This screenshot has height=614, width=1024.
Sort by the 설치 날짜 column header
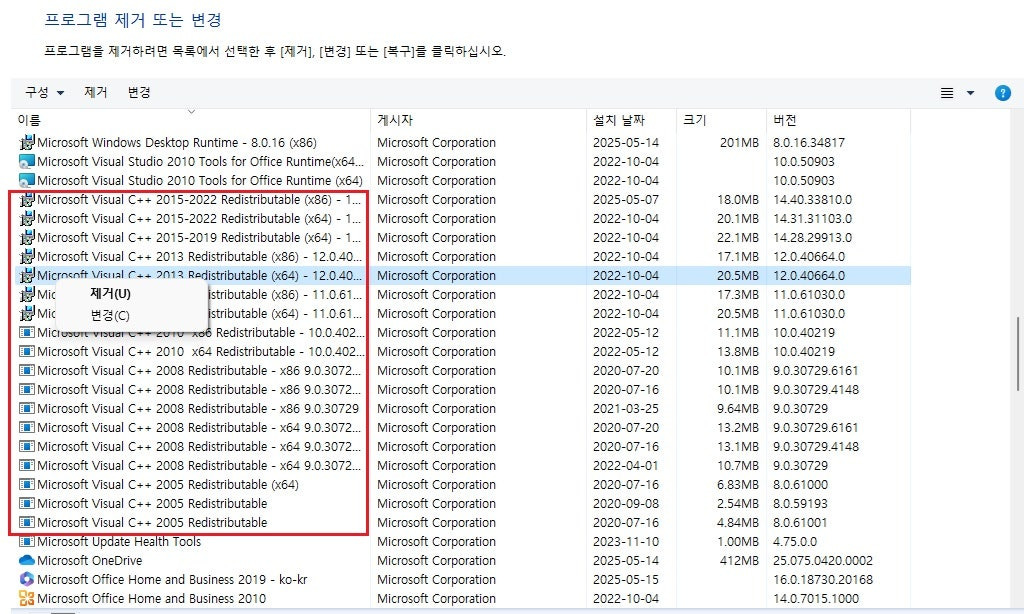pyautogui.click(x=618, y=120)
